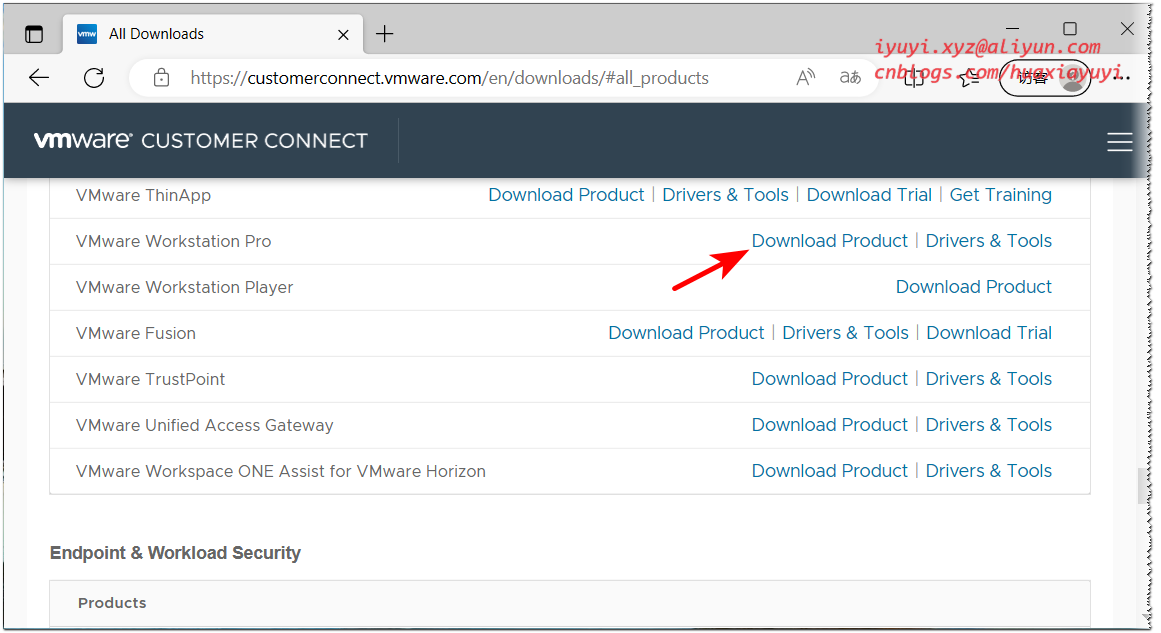1161x633 pixels.
Task: Open Drivers & Tools for VMware ThinApp
Action: [x=725, y=194]
